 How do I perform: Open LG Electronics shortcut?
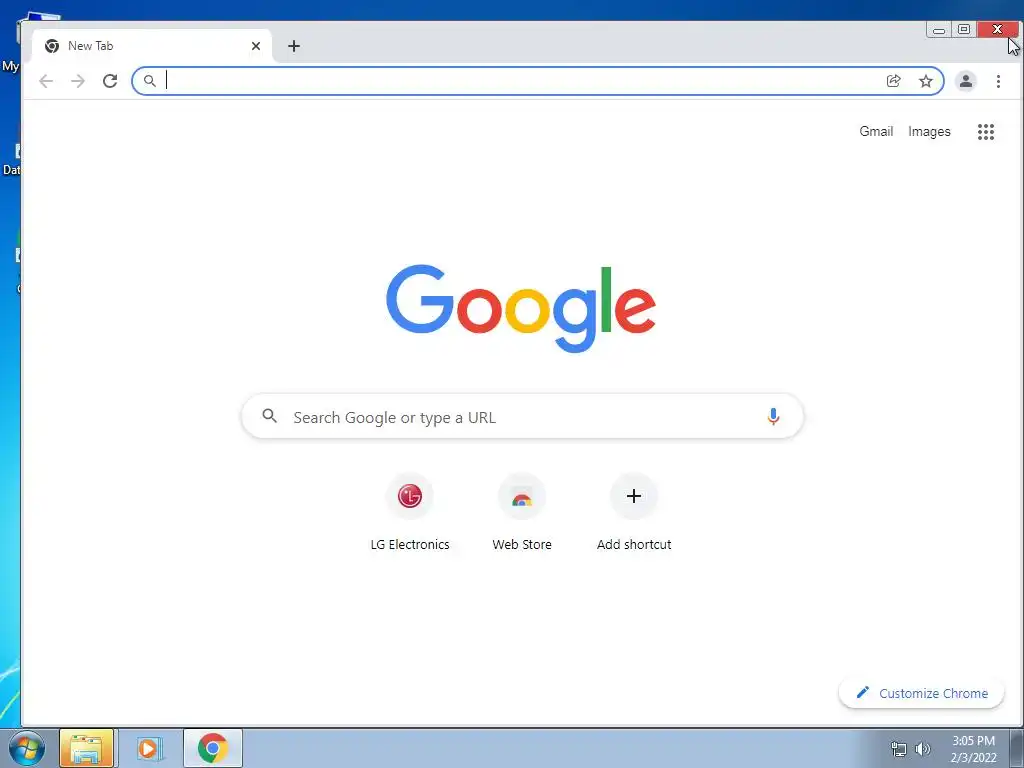pyautogui.click(x=410, y=513)
